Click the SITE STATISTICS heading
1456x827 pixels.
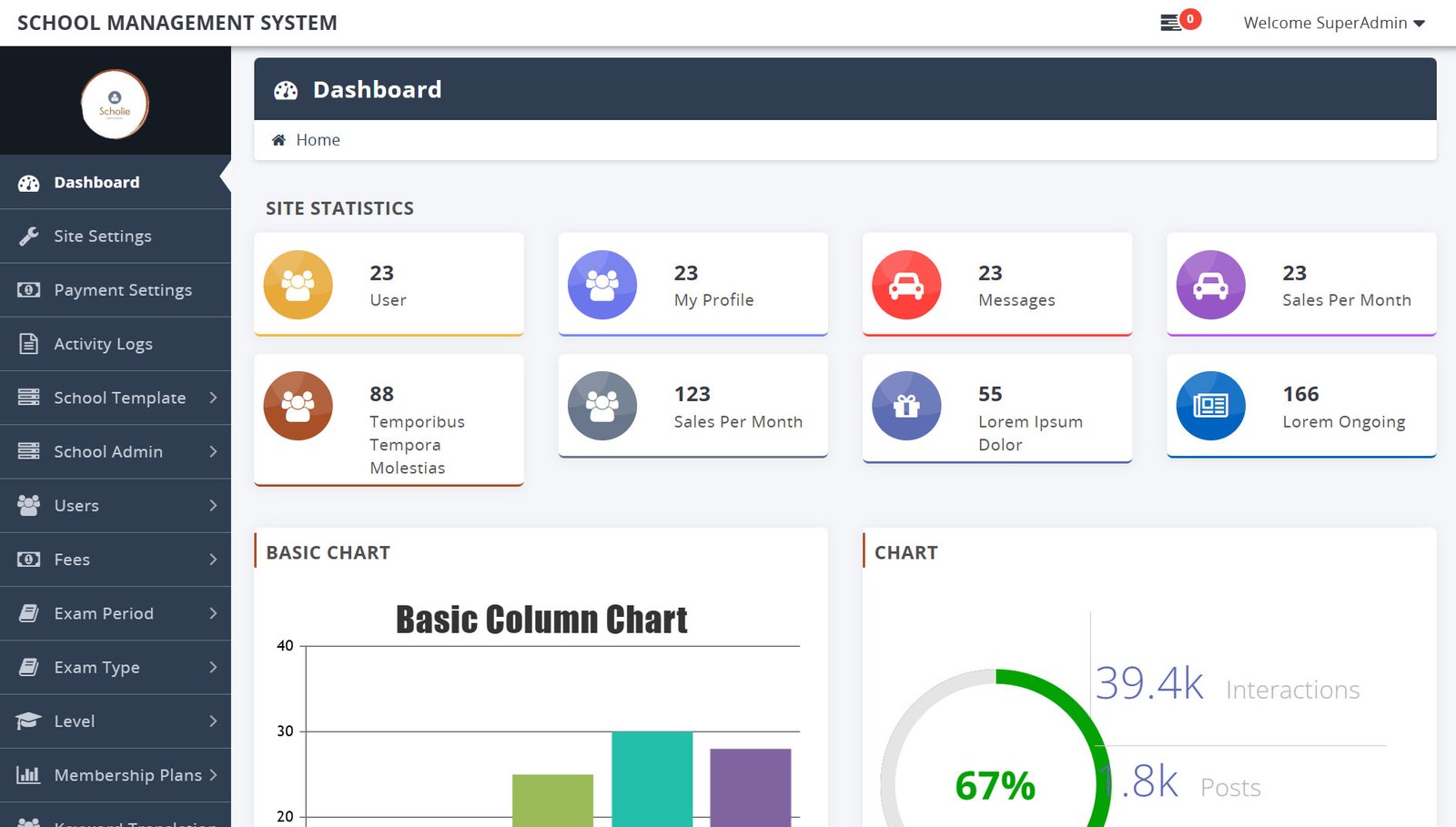tap(339, 208)
